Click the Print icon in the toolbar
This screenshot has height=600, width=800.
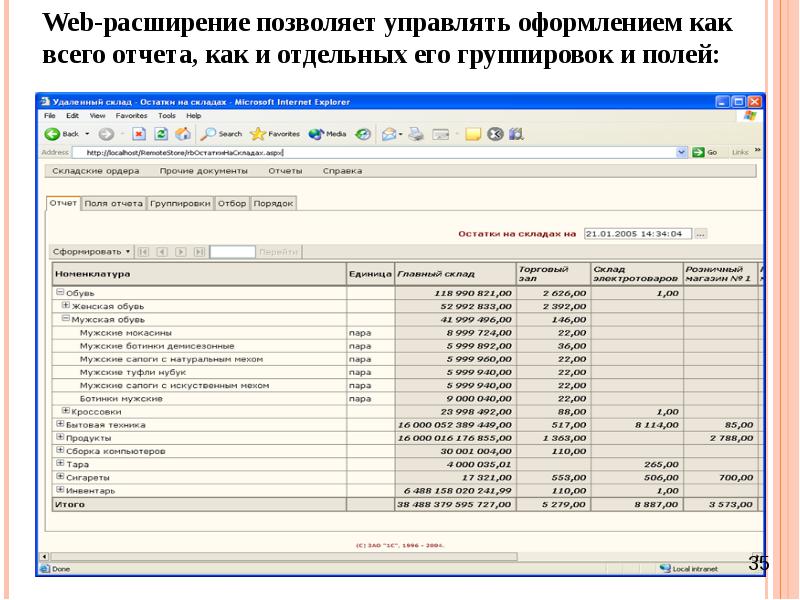click(x=416, y=133)
